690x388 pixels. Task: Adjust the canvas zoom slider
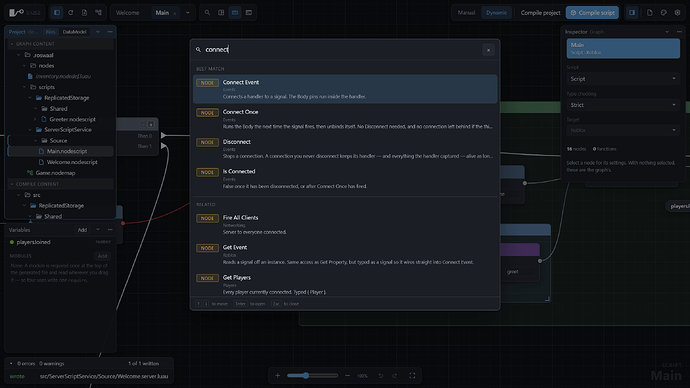pos(312,376)
